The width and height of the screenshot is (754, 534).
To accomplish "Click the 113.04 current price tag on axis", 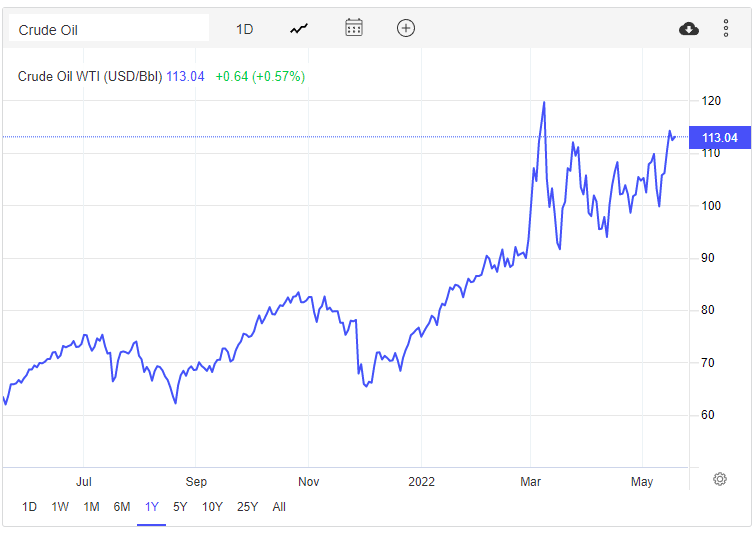I will [719, 138].
